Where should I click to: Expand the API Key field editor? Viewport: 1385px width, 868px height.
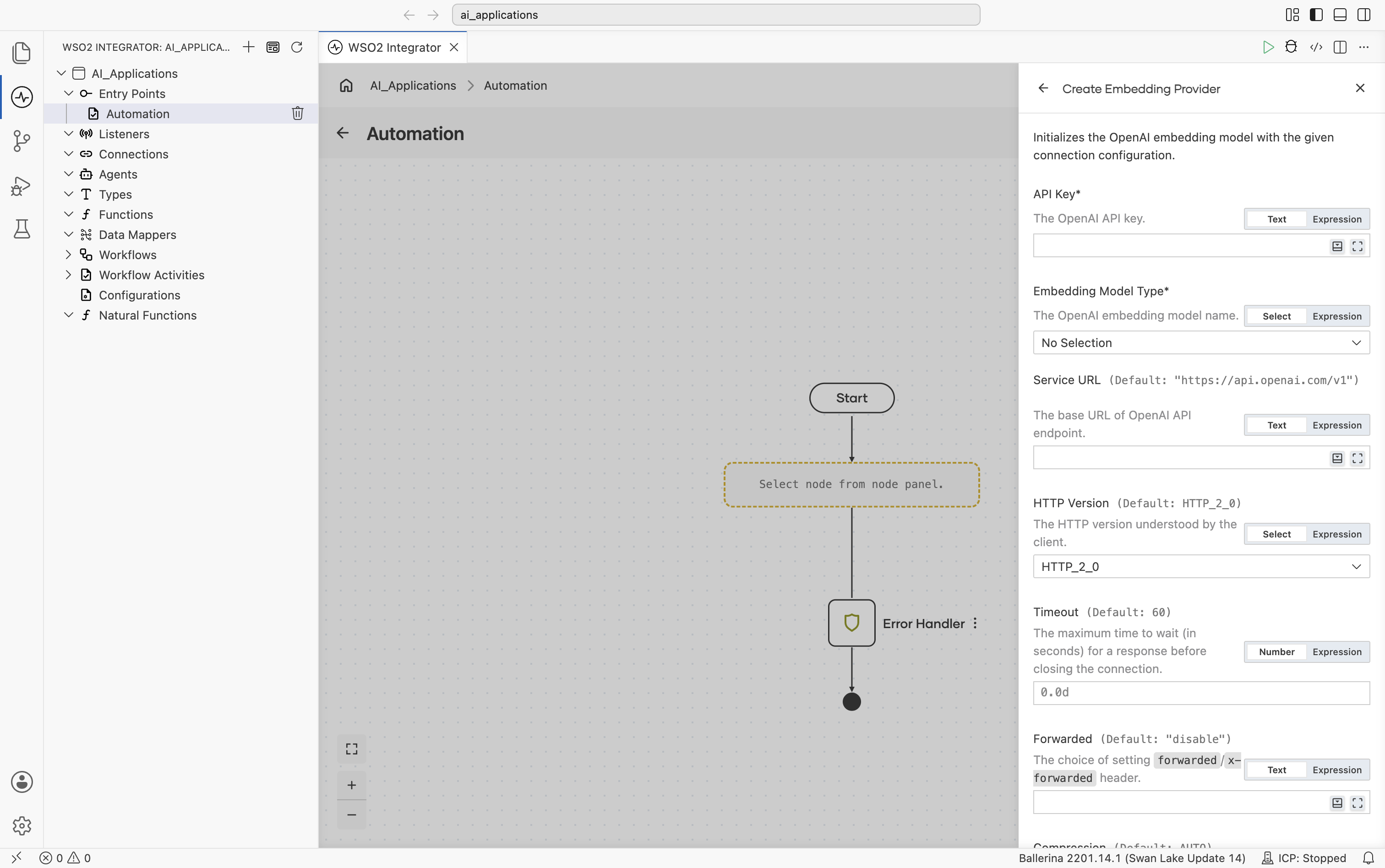pos(1358,246)
